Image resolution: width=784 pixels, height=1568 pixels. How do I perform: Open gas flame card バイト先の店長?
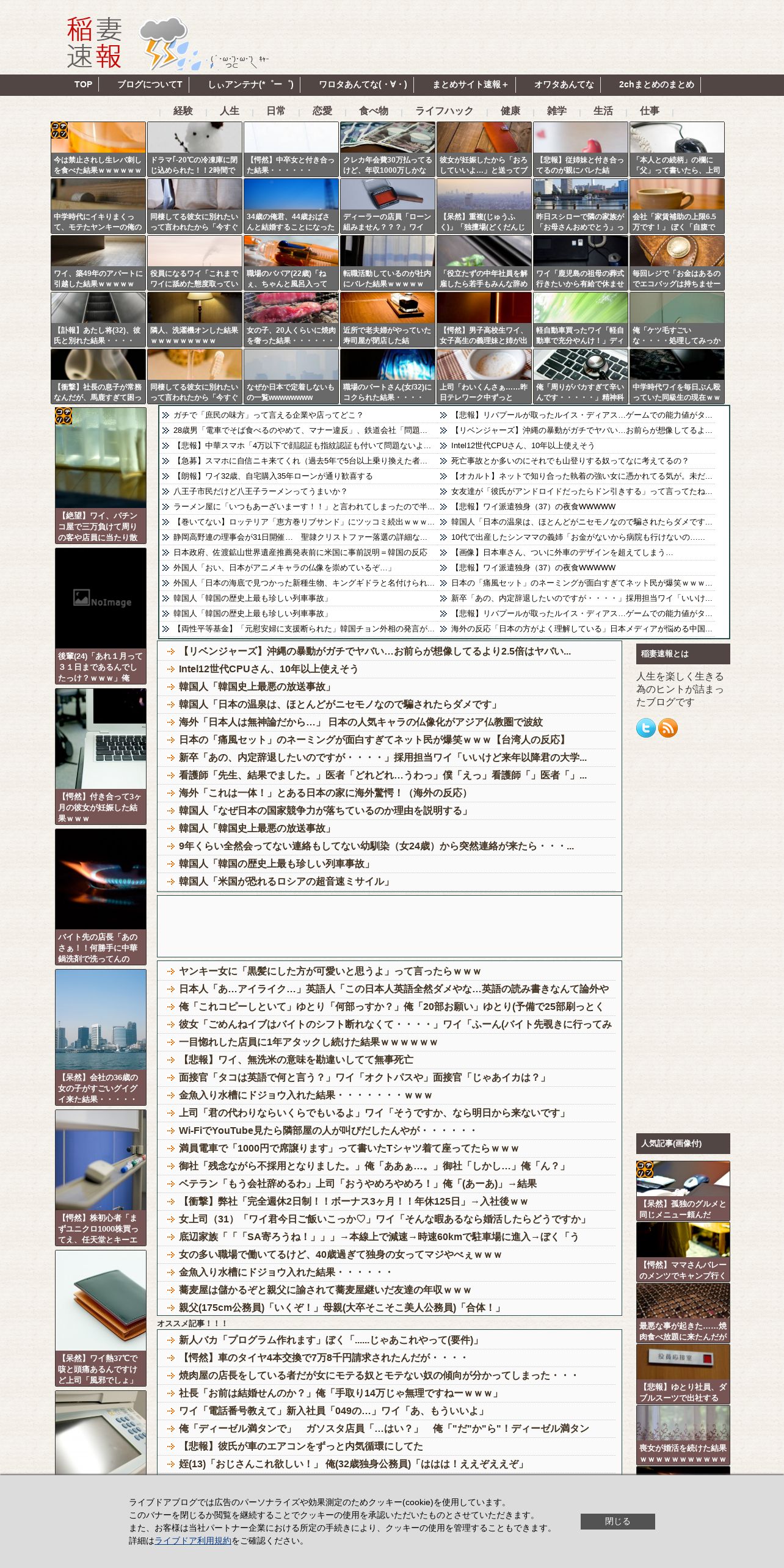click(x=101, y=897)
